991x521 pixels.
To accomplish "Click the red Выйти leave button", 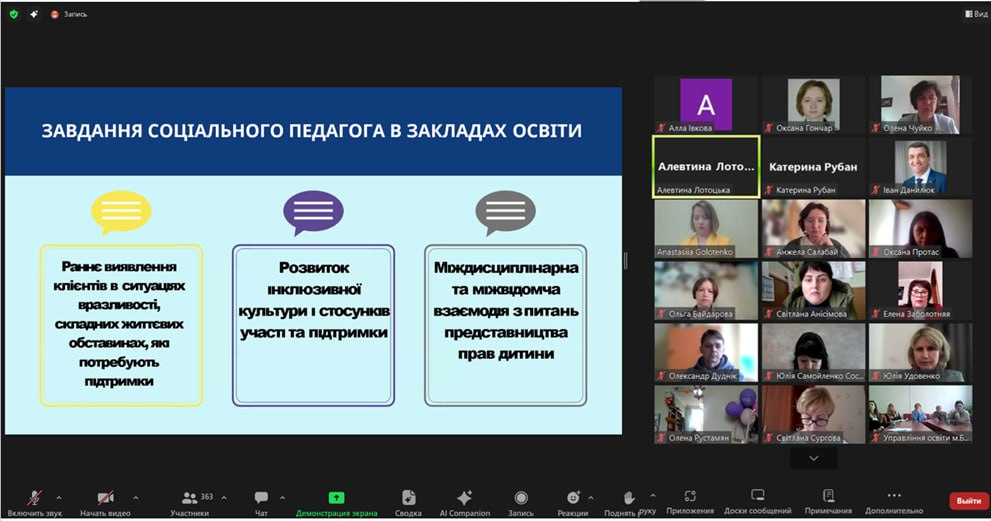I will coord(968,501).
